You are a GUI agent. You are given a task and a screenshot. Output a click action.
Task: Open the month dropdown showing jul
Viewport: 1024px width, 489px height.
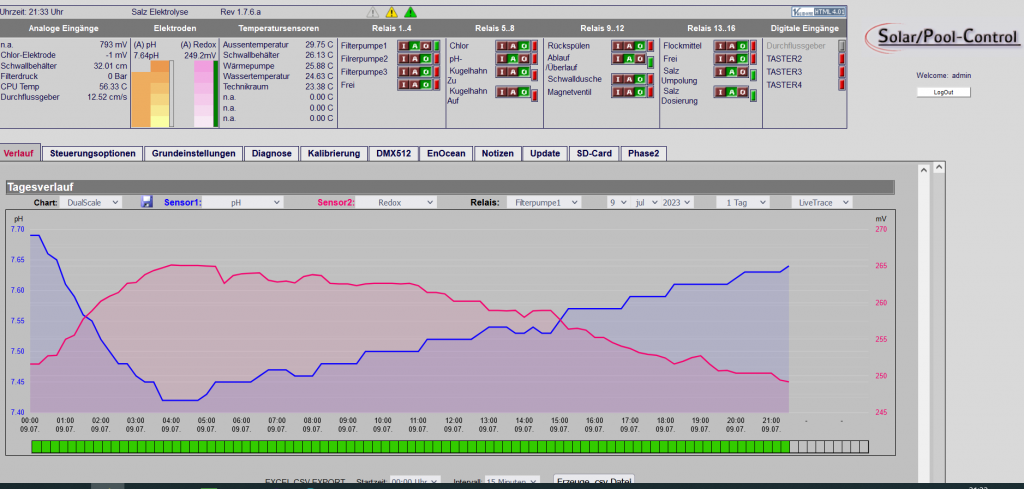click(x=645, y=202)
